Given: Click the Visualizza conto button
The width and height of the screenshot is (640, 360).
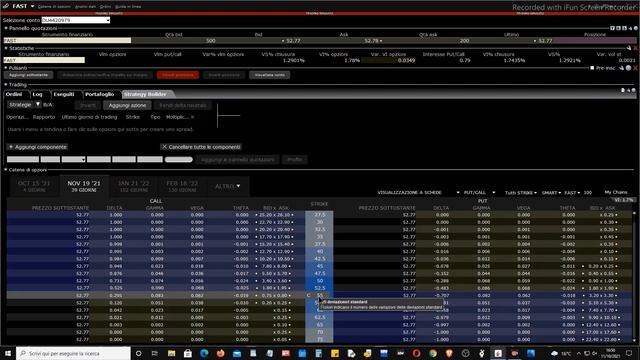Looking at the screenshot, I should click(x=270, y=75).
